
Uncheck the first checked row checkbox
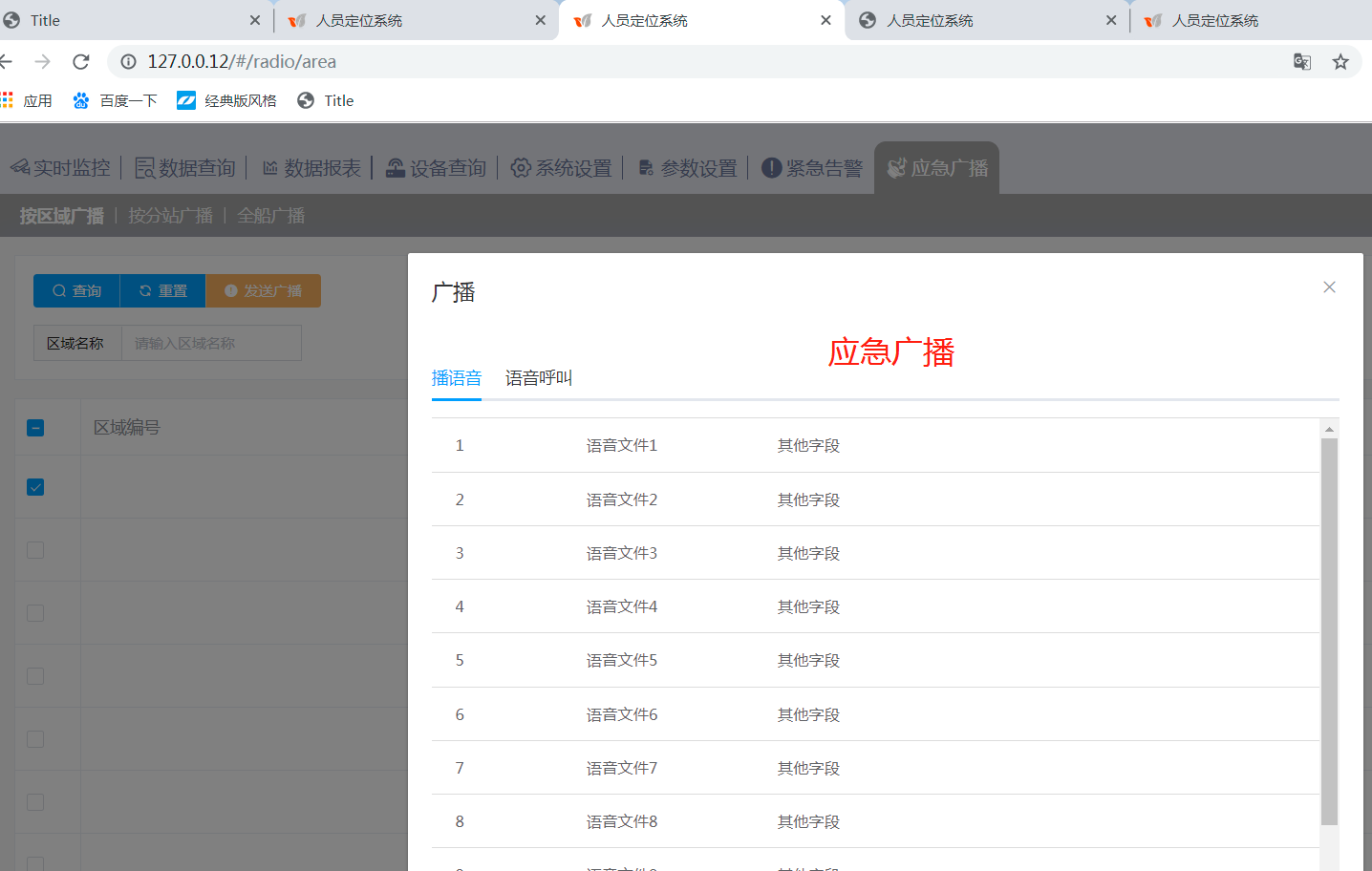pos(35,487)
